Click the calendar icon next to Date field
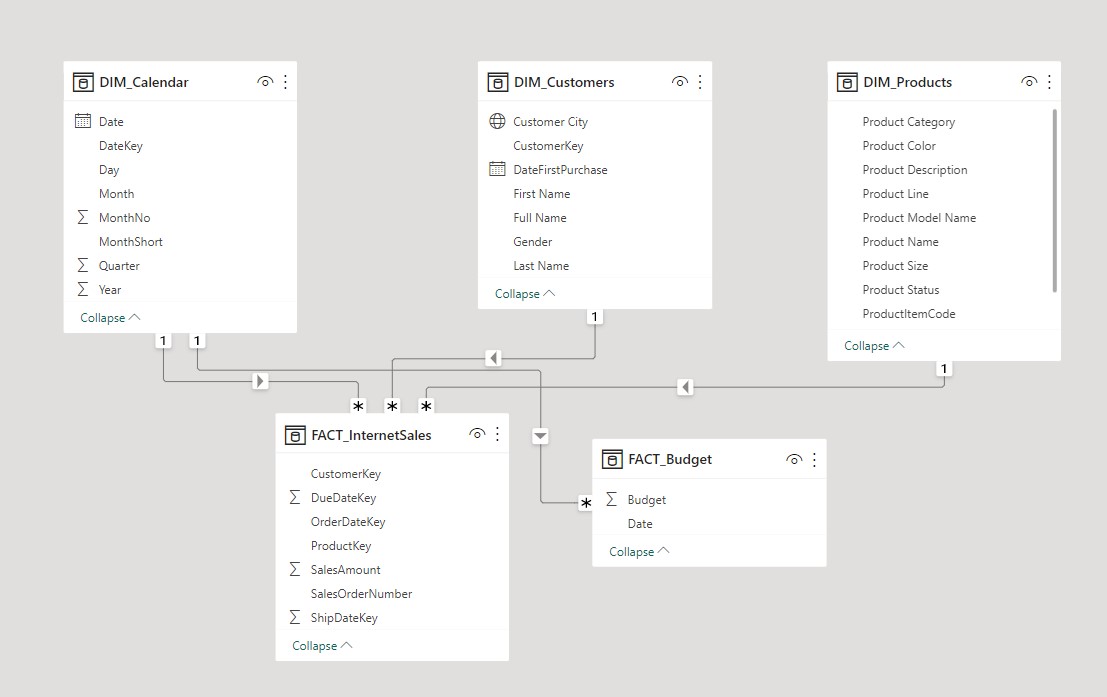 click(x=81, y=121)
